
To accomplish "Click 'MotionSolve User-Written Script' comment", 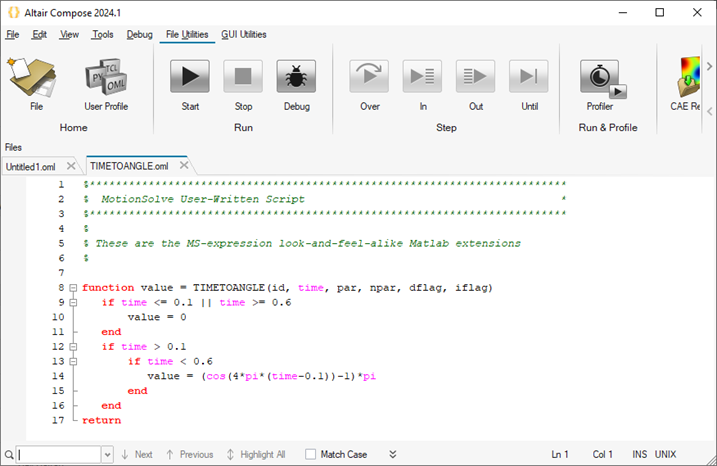I will coord(203,199).
